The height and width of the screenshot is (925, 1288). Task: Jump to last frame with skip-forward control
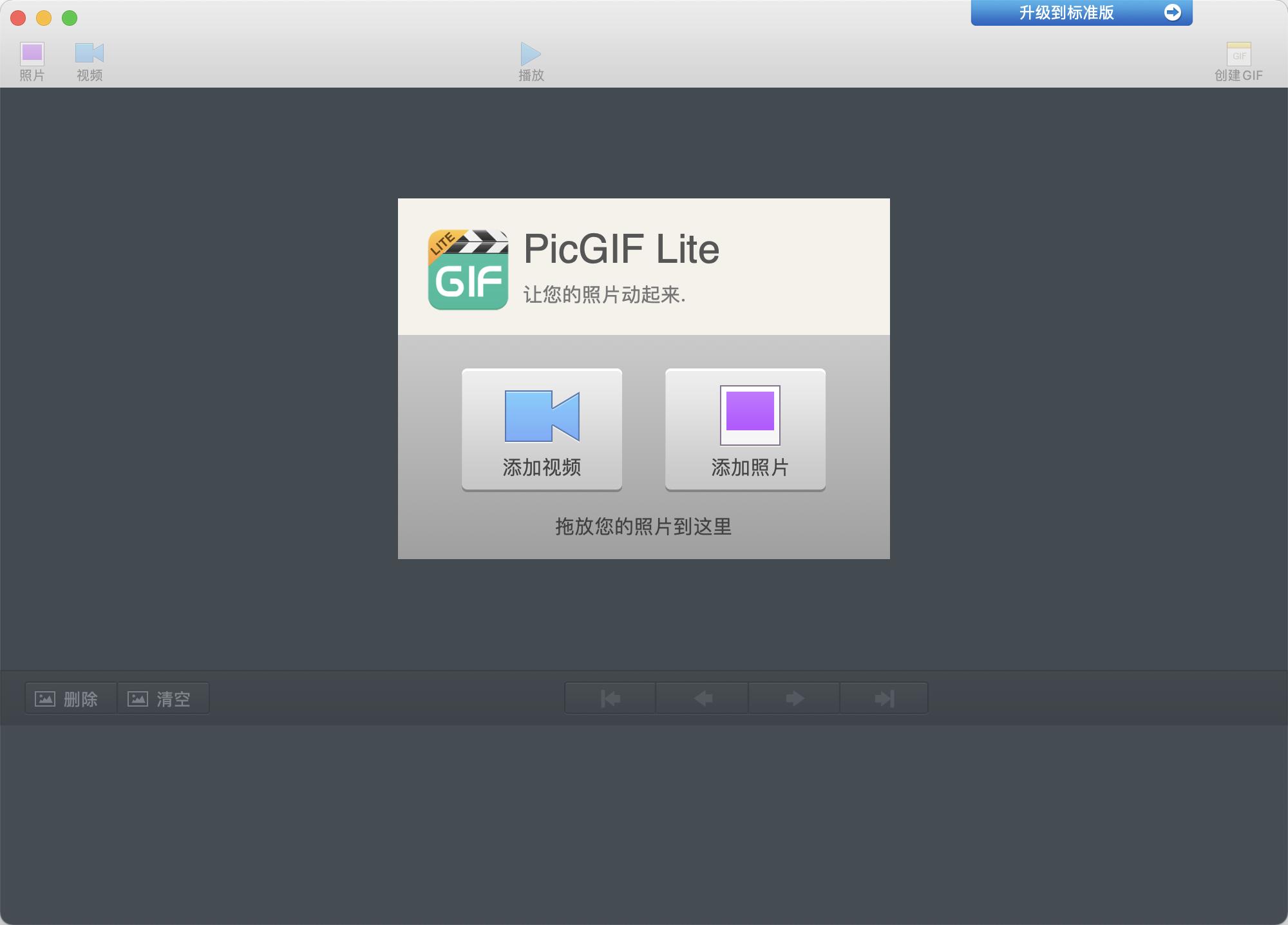885,698
